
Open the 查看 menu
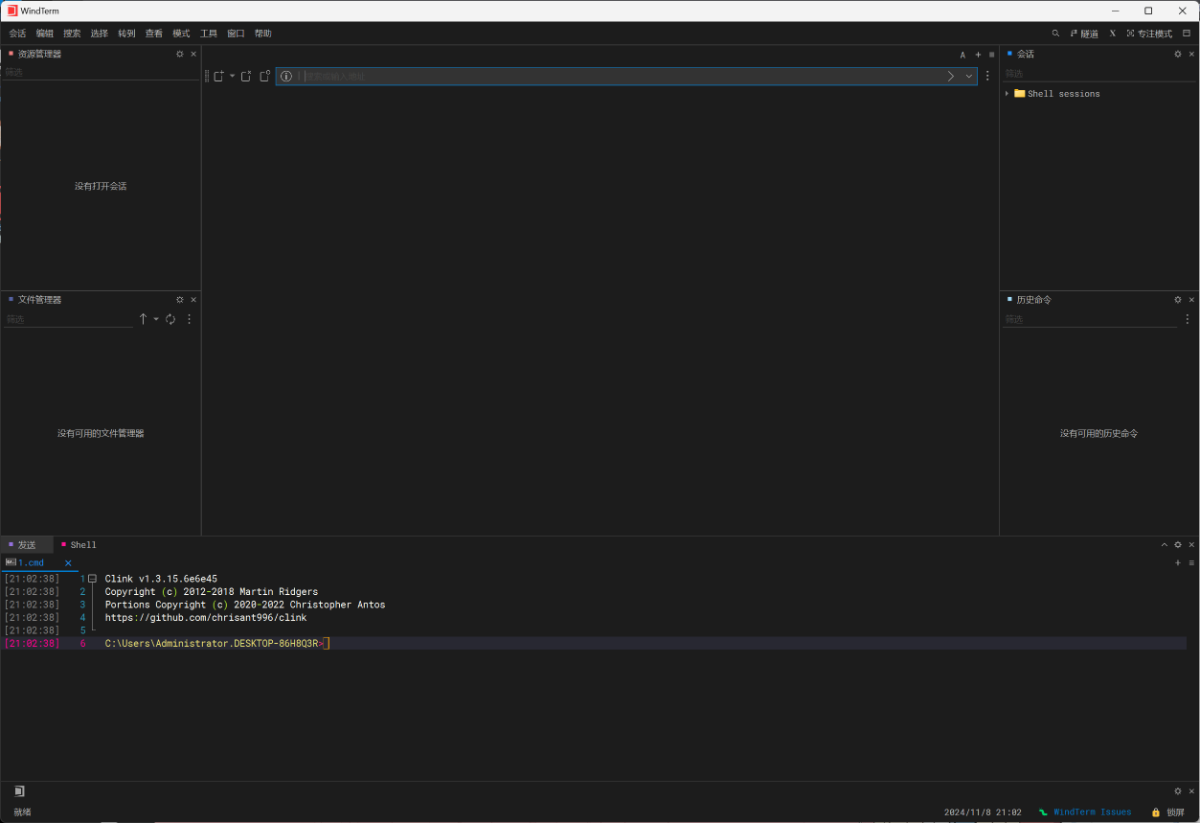point(154,33)
